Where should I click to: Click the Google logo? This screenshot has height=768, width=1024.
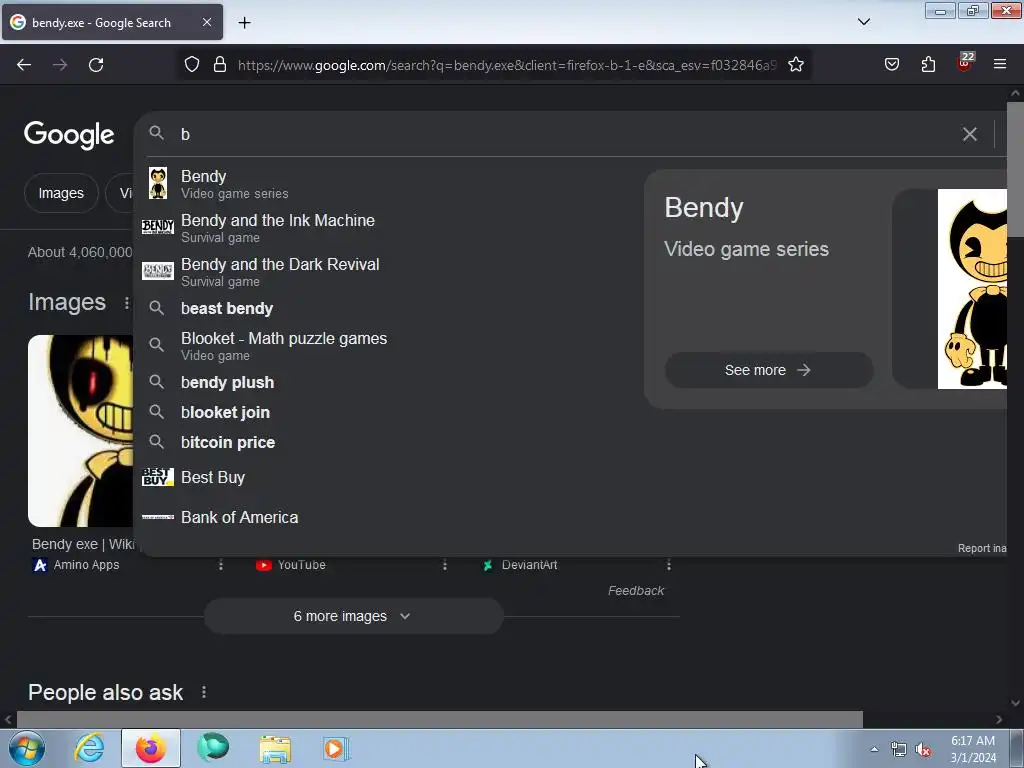click(x=69, y=135)
